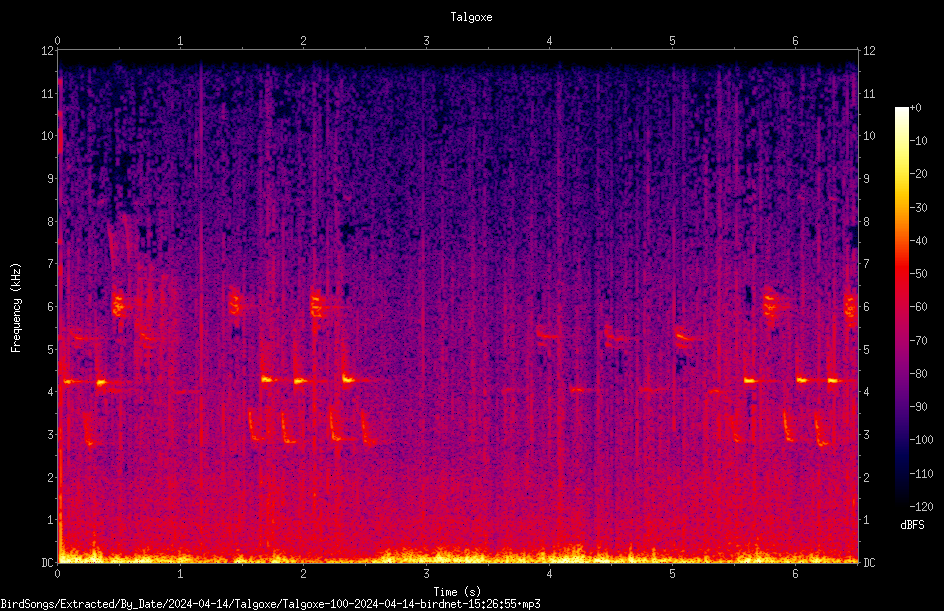Click the 5.3 kHz call near 4 seconds

pyautogui.click(x=548, y=333)
